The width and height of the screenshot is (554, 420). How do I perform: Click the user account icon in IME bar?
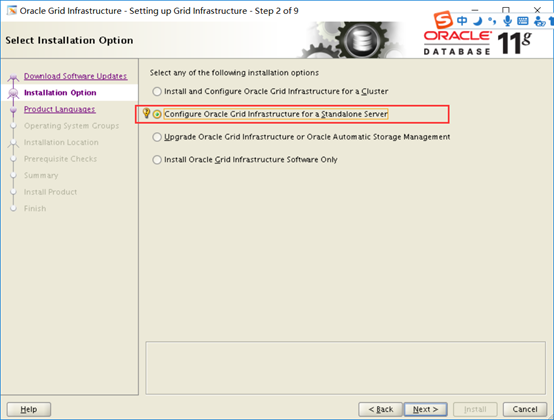(x=540, y=21)
